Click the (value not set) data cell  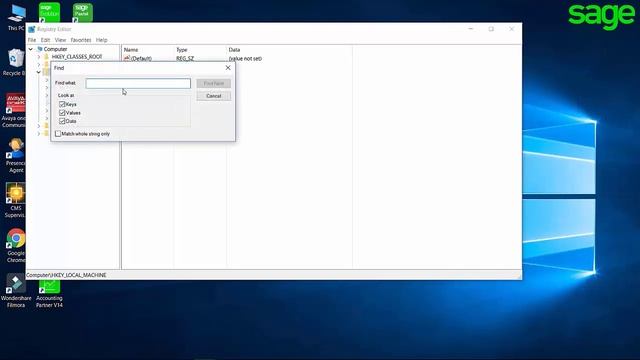click(245, 58)
